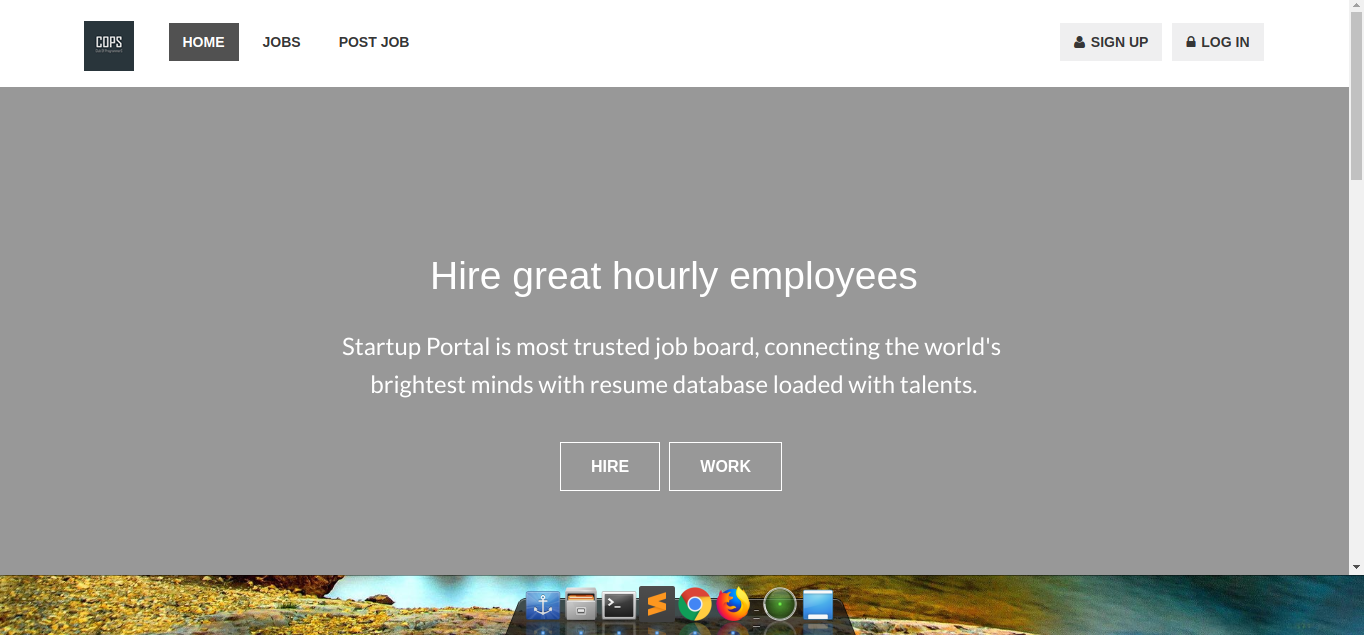Screen dimensions: 1364x635
Task: Click the COPS logo in the navbar
Action: pos(109,46)
